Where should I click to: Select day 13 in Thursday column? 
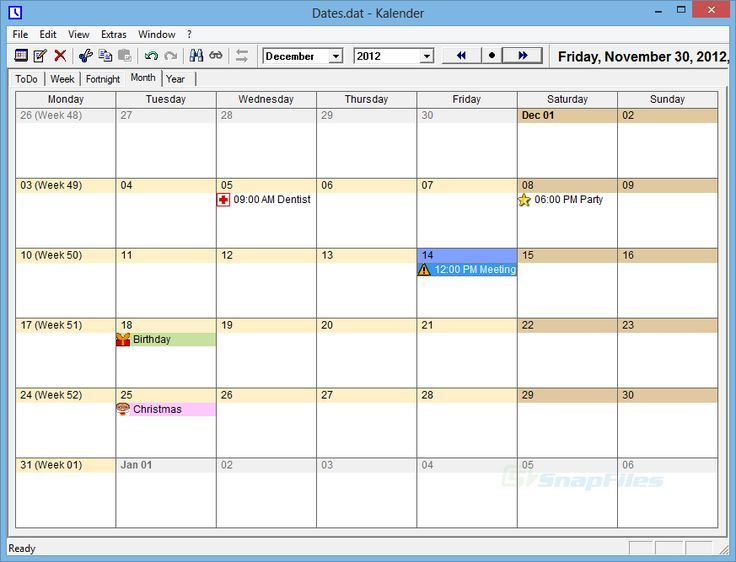pyautogui.click(x=367, y=255)
